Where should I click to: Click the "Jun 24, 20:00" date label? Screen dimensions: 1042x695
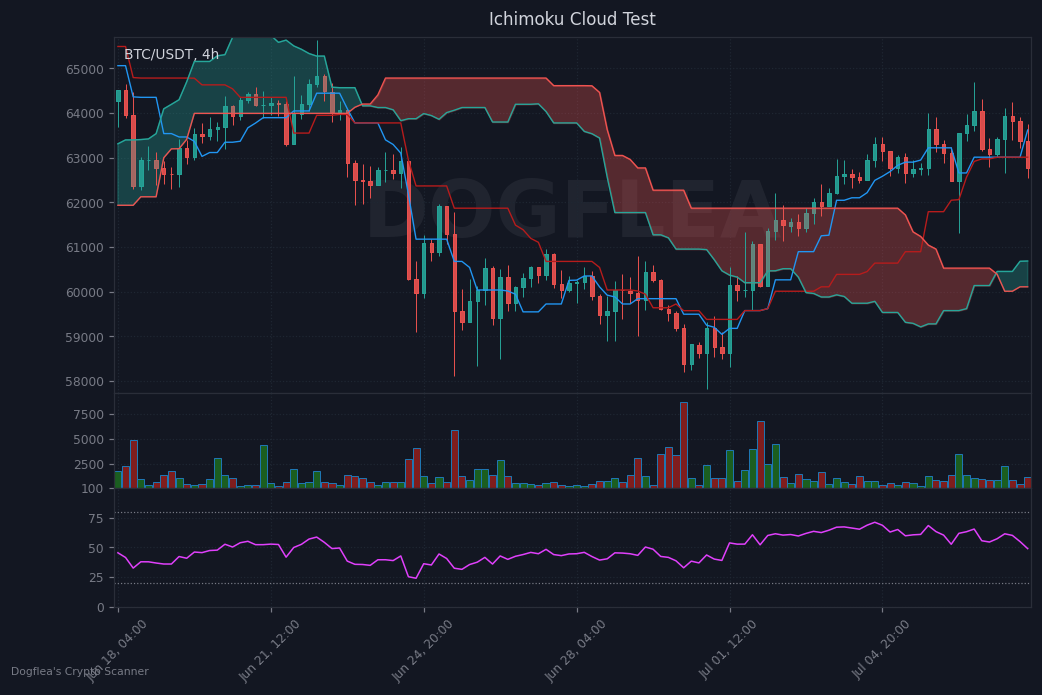coord(422,651)
